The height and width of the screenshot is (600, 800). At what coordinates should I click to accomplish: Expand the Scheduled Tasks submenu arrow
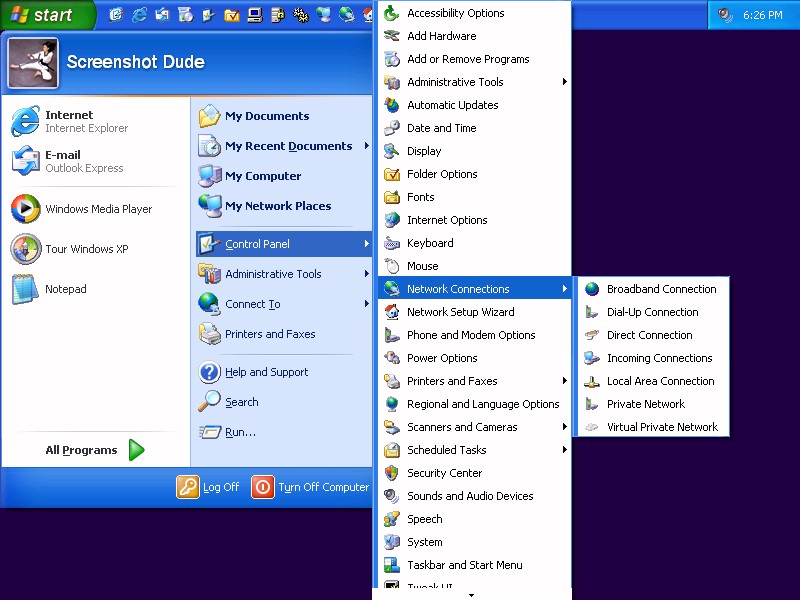[565, 450]
